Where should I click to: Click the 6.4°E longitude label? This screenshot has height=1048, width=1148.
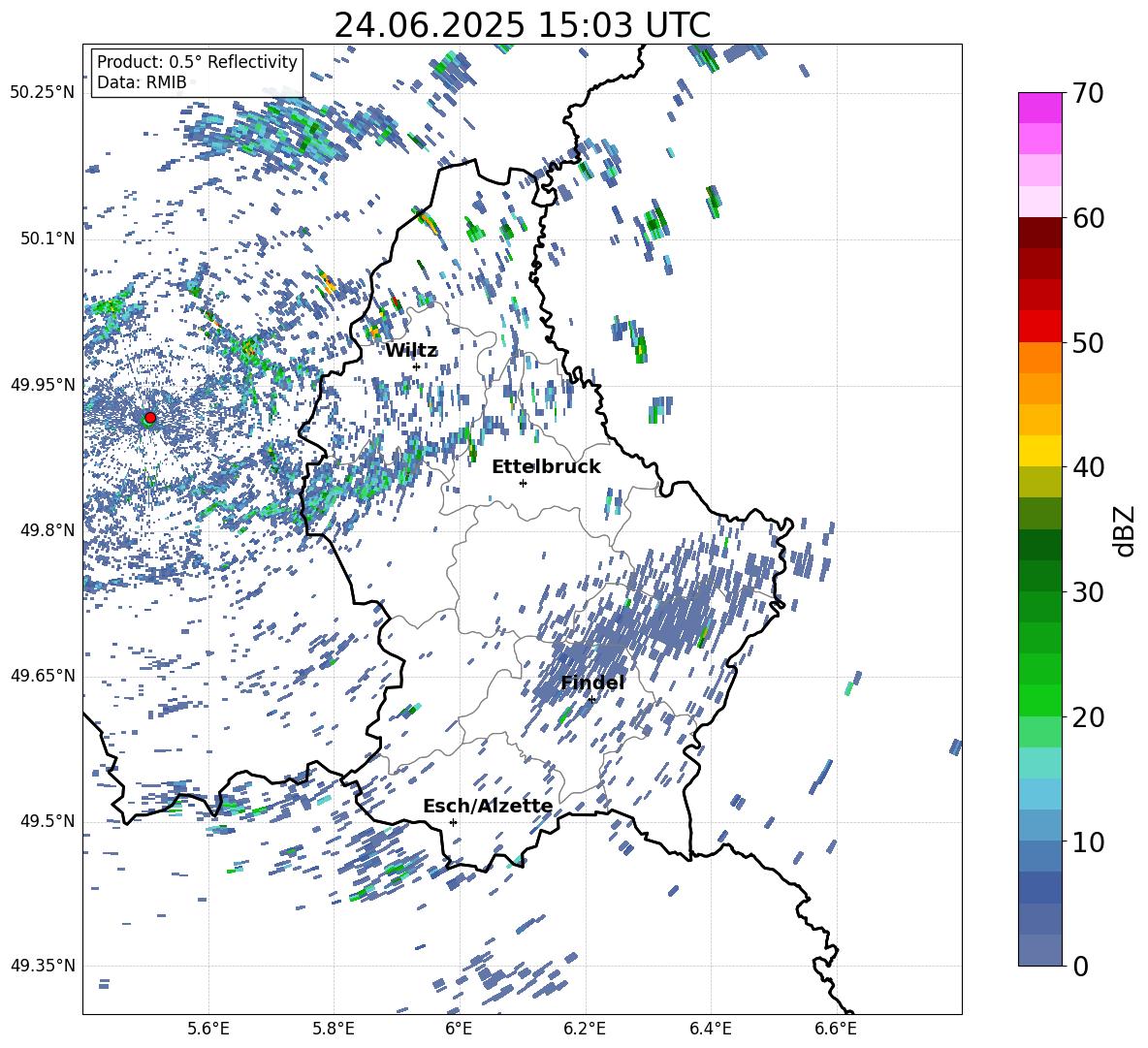(x=710, y=1029)
